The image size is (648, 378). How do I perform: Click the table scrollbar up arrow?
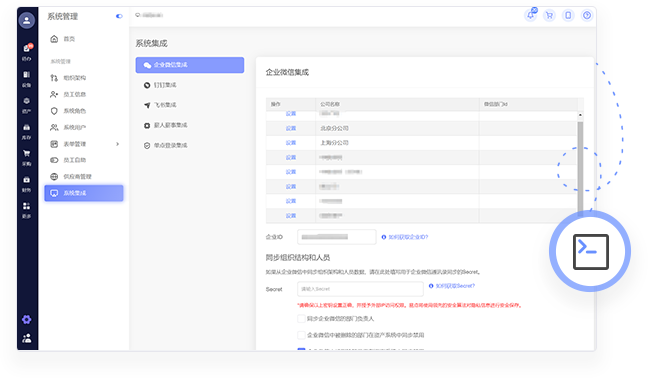coord(580,114)
